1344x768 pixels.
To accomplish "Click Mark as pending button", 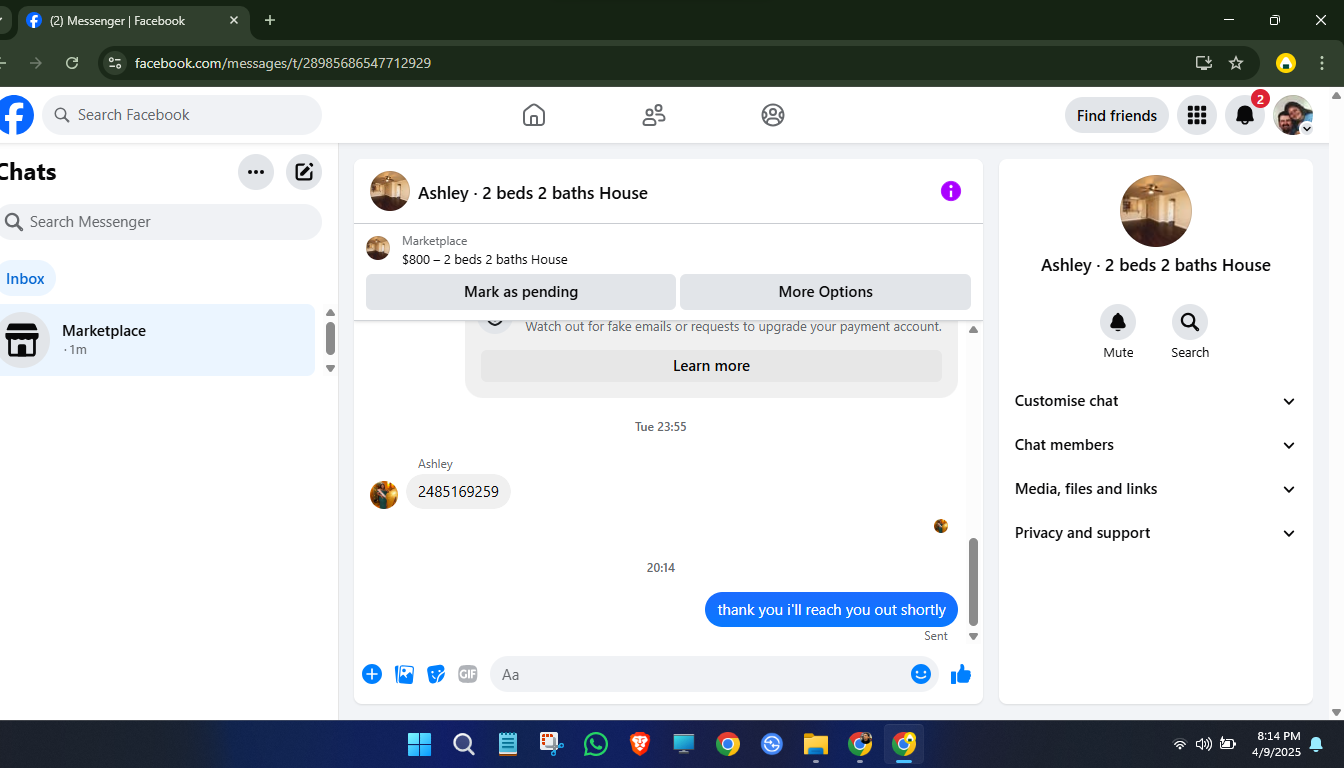I will 521,292.
